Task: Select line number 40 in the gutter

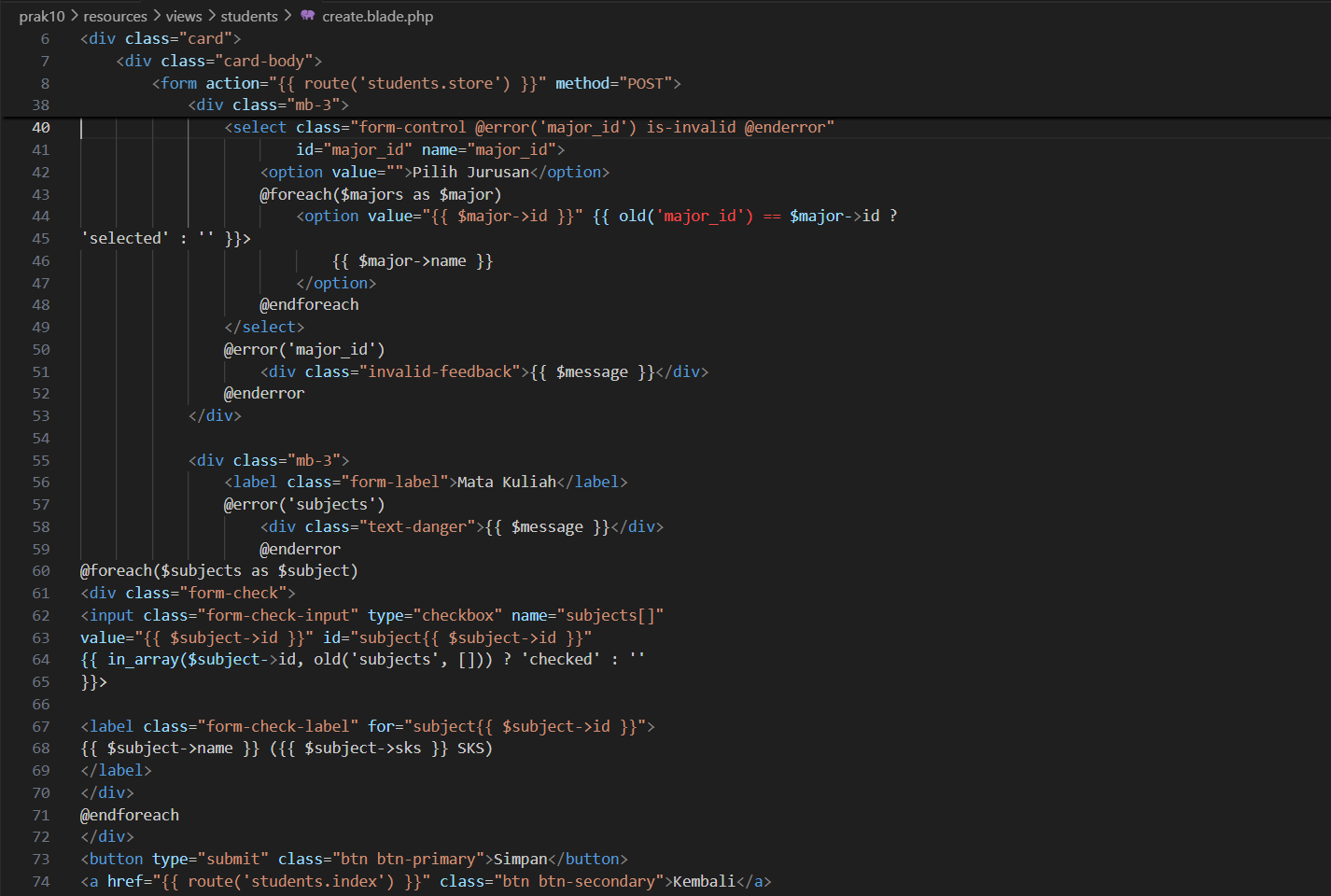Action: [x=41, y=127]
